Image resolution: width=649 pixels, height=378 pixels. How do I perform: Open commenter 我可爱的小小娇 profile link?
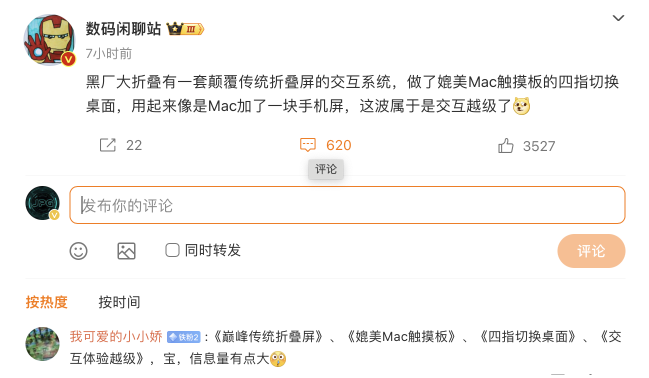click(x=116, y=337)
